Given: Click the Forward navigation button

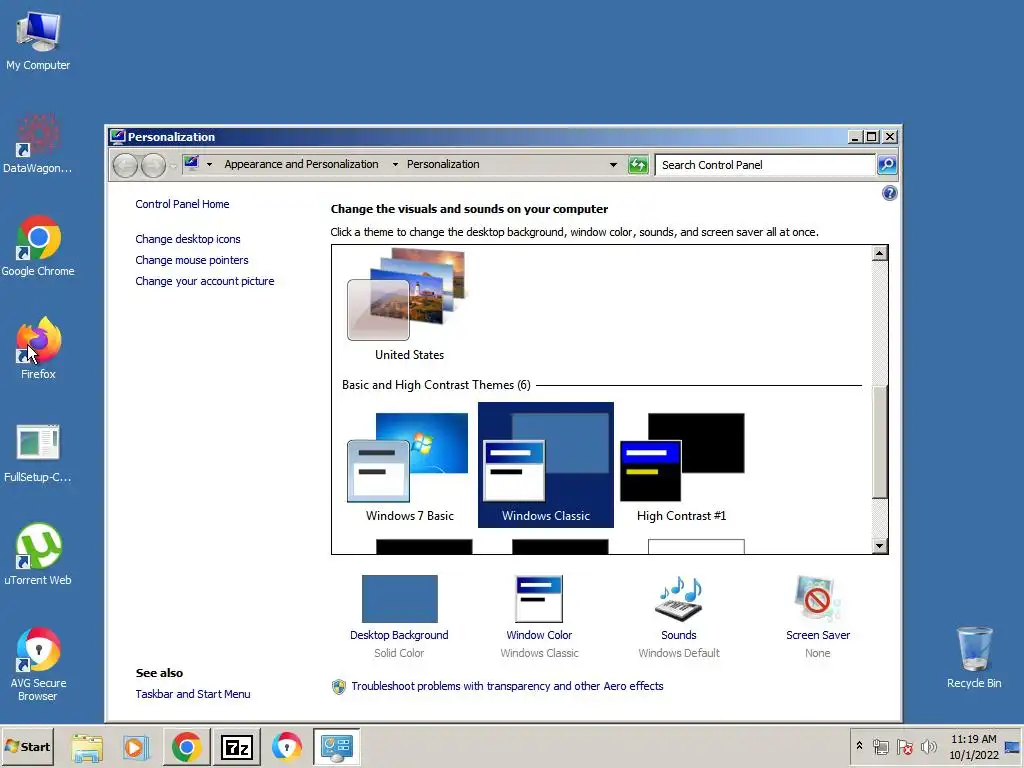Looking at the screenshot, I should (x=153, y=165).
